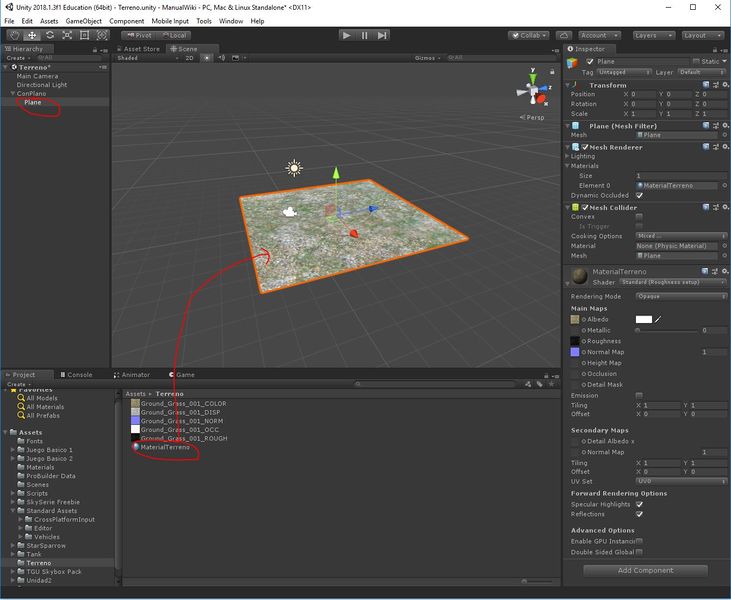Select the Rect transform tool
Viewport: 731px width, 600px height.
[x=84, y=35]
